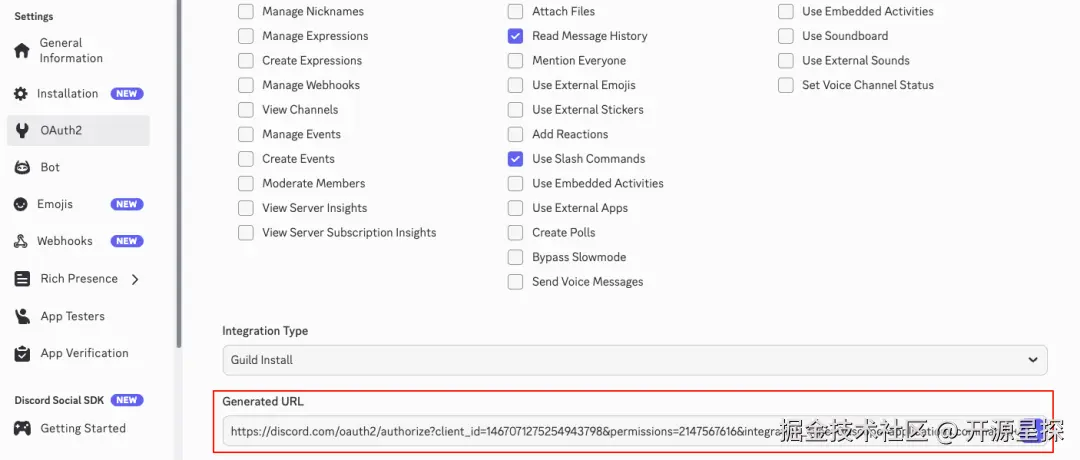
Task: Check the Use External Sounds permission
Action: (x=785, y=61)
